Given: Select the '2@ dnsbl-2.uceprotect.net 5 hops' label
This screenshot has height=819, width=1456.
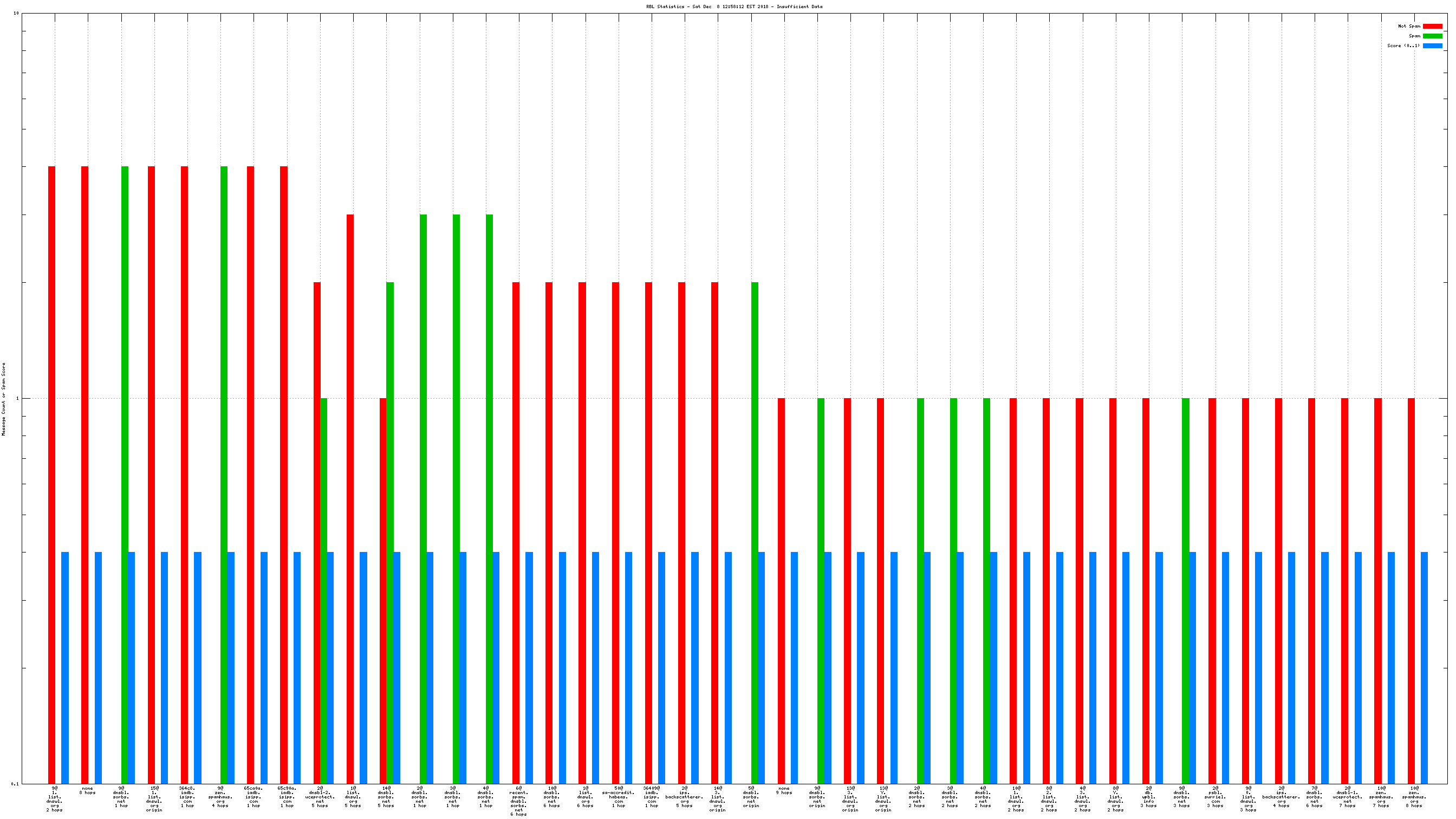Looking at the screenshot, I should 320,797.
